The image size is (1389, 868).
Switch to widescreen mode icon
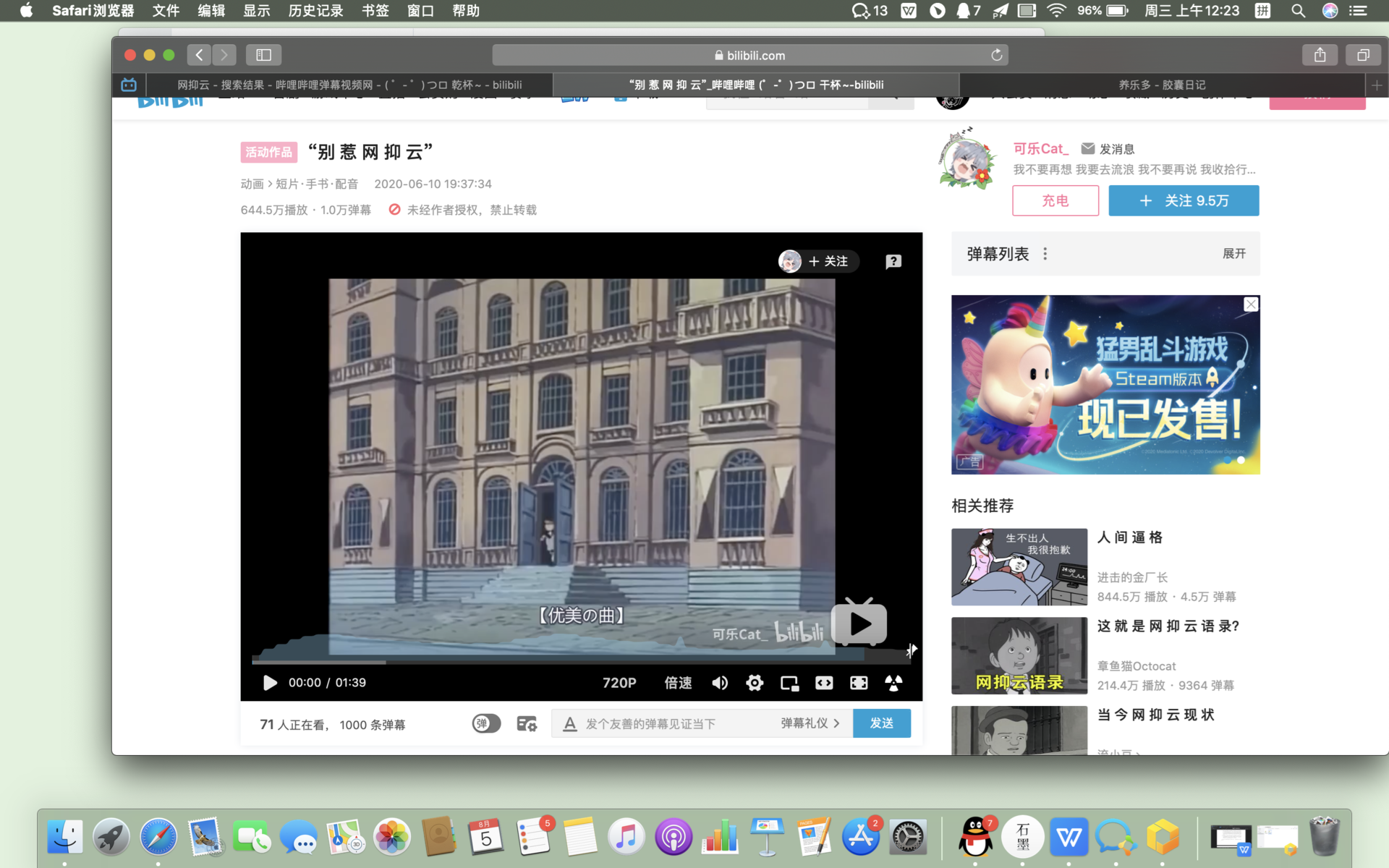click(x=824, y=683)
